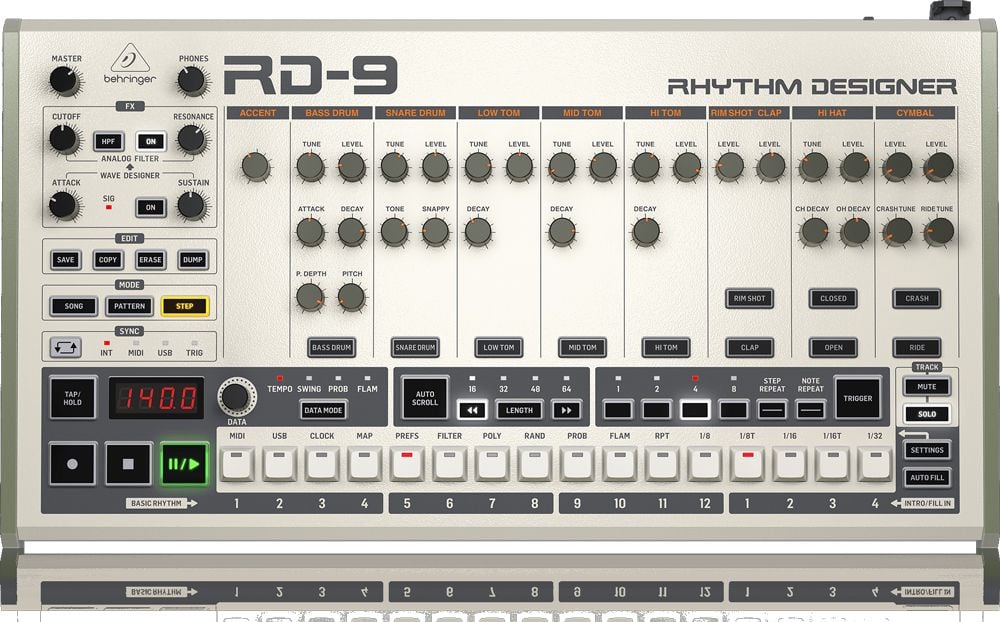Turn the DATA encoder knob

click(237, 397)
